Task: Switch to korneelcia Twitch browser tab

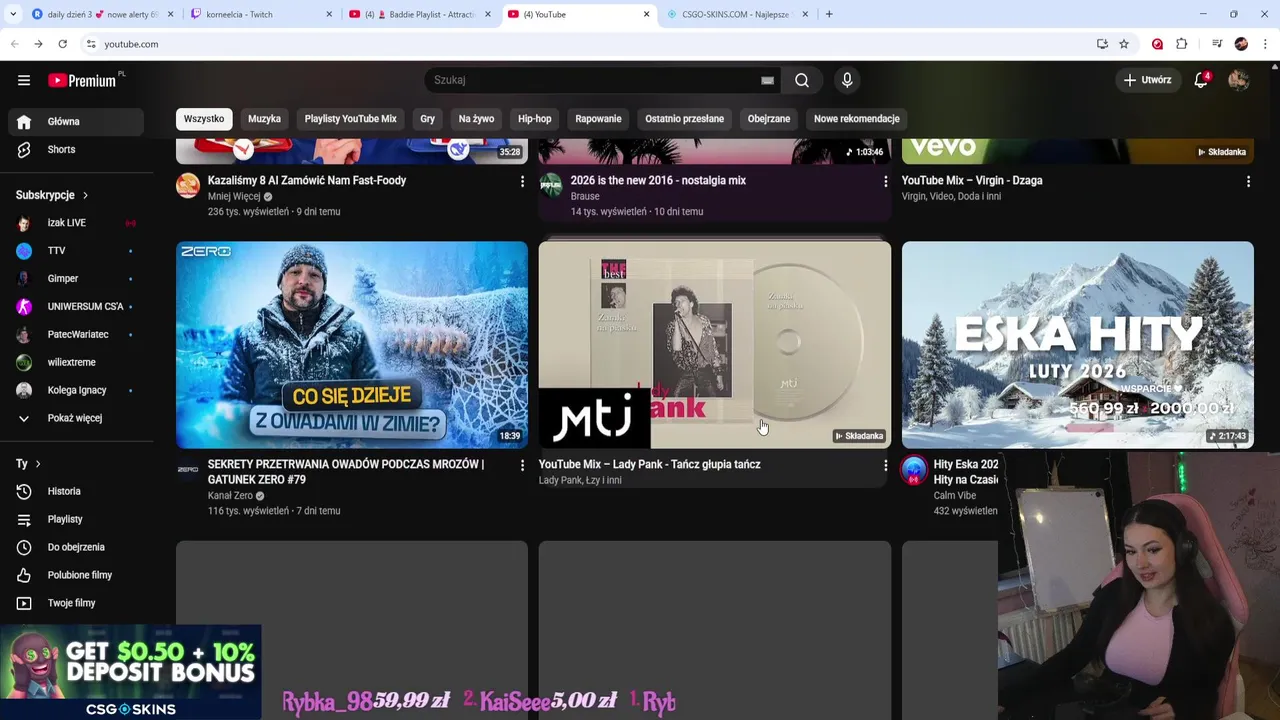Action: (x=262, y=14)
